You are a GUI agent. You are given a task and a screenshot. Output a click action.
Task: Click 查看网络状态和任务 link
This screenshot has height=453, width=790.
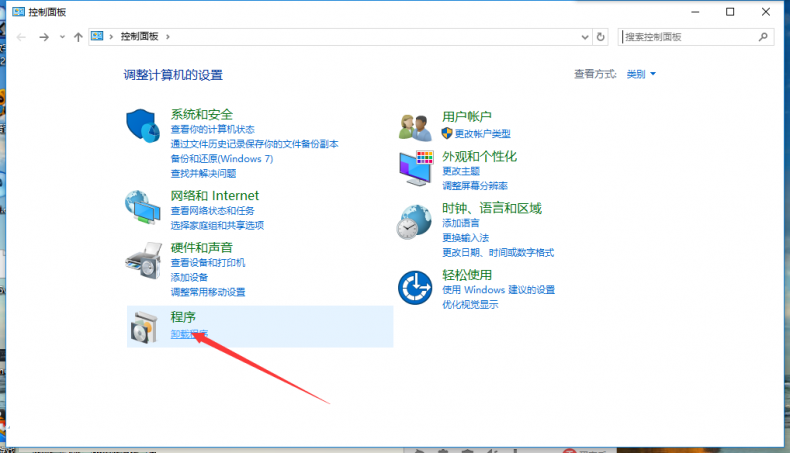point(213,211)
